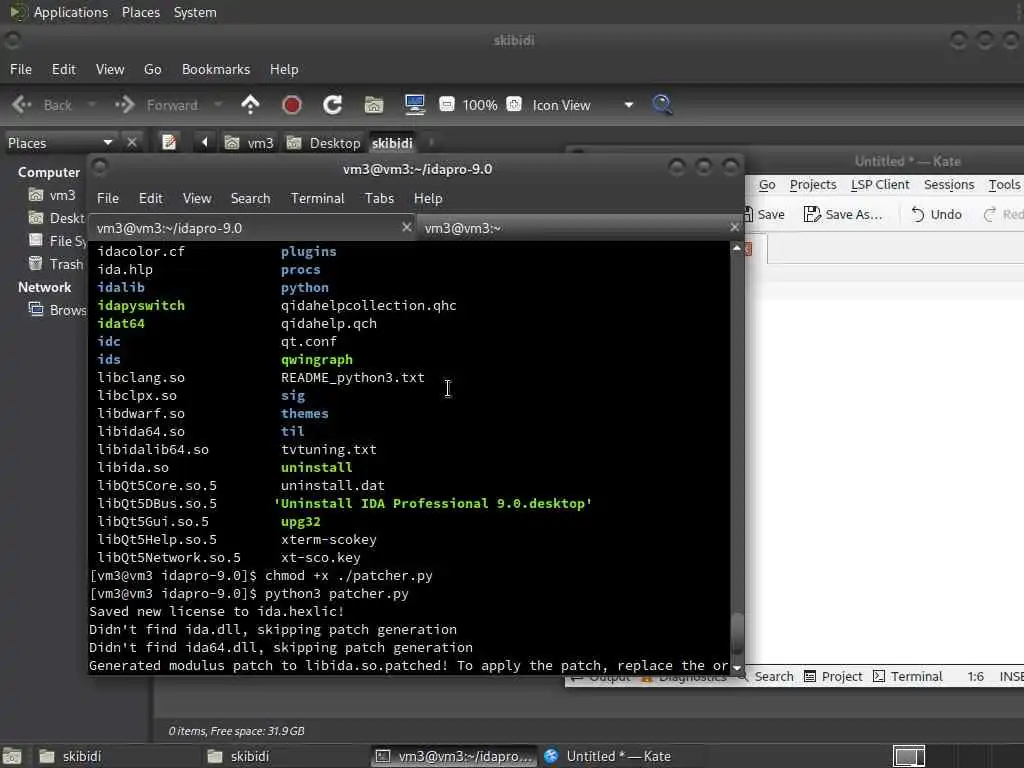Click terminal scrollbar down arrow
1024x768 pixels.
737,668
